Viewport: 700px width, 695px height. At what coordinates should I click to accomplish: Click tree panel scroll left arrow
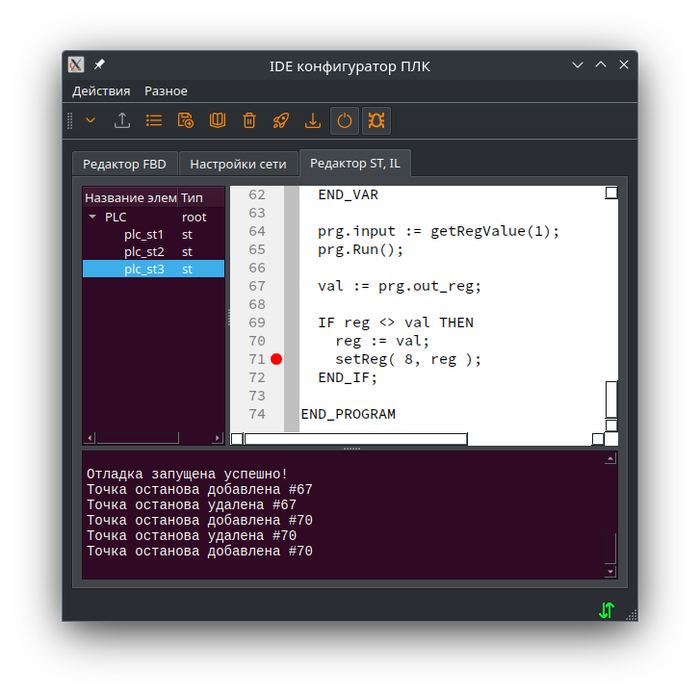89,438
